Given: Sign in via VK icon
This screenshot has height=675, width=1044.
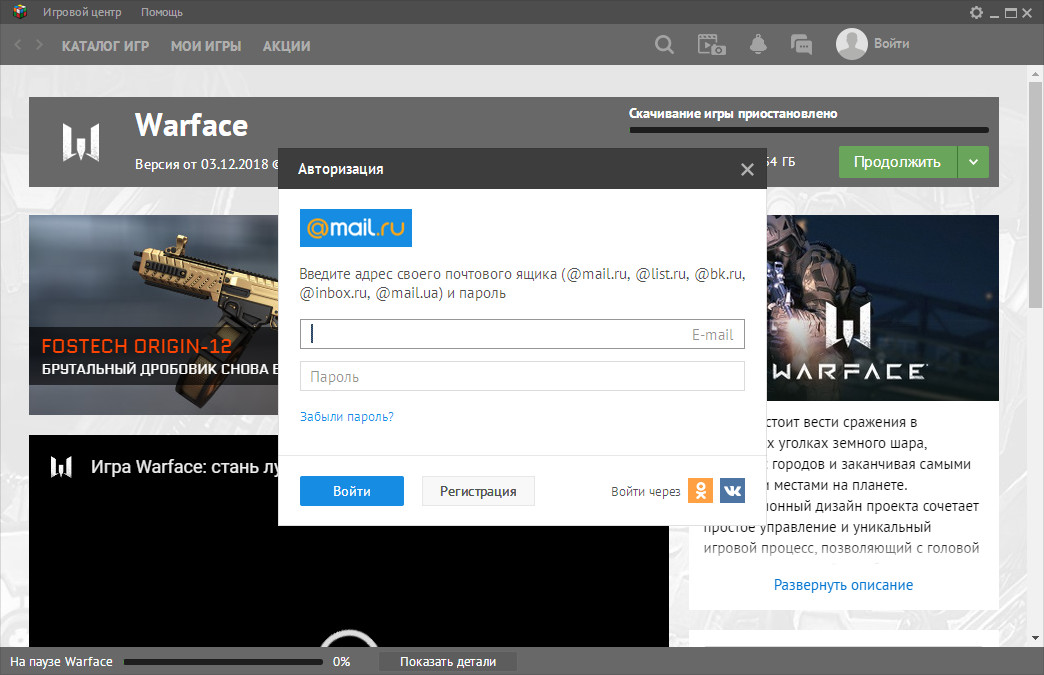Looking at the screenshot, I should point(732,491).
